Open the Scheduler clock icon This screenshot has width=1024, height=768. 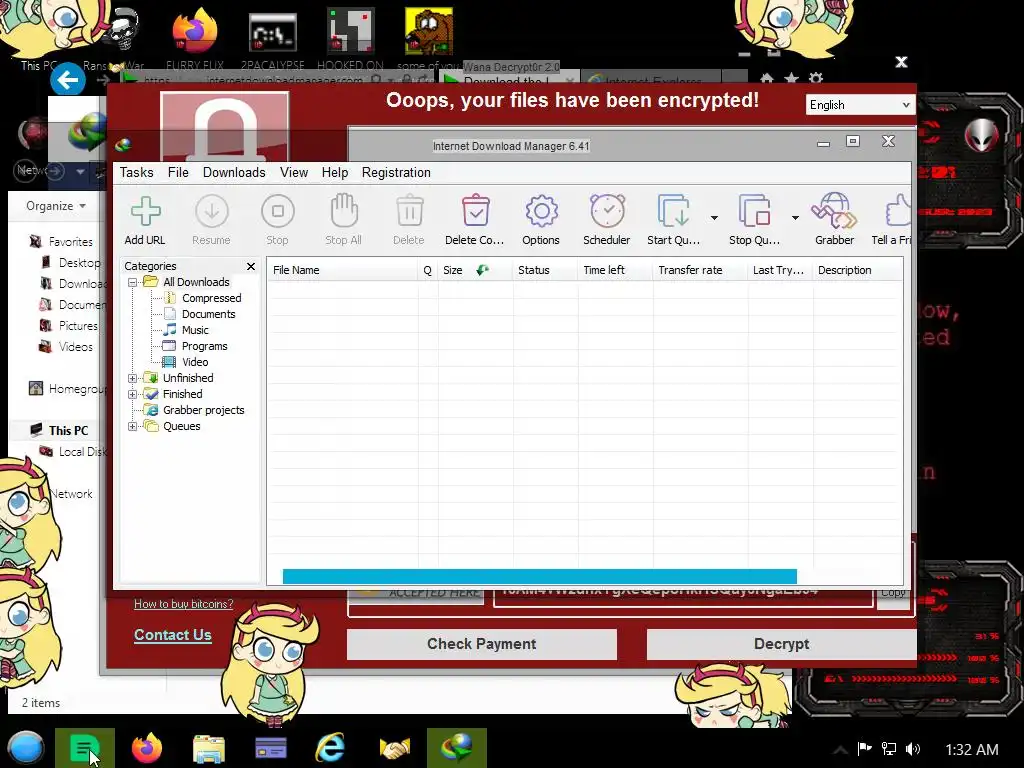607,210
